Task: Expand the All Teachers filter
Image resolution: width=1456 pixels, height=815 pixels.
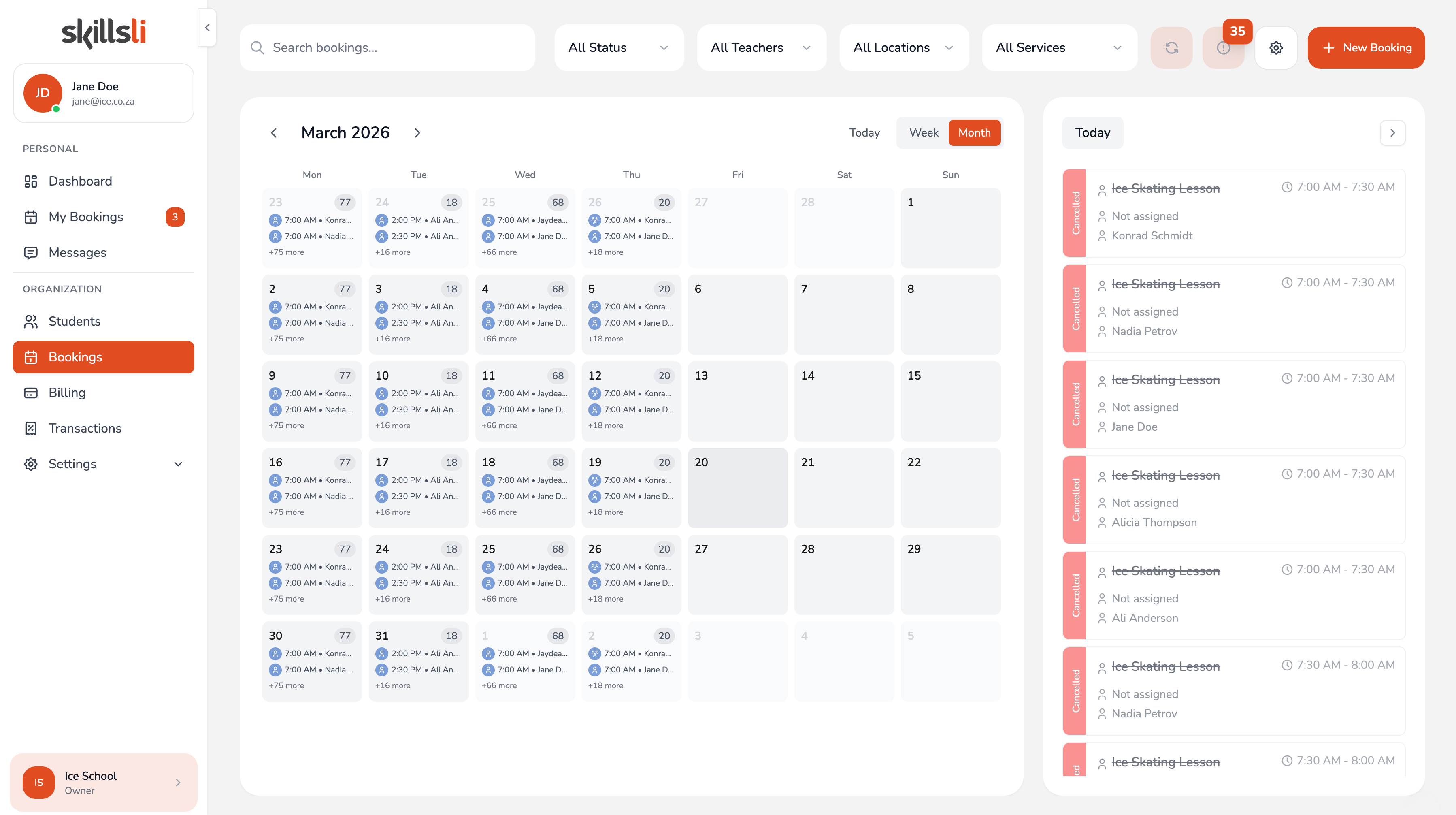Action: (x=761, y=47)
